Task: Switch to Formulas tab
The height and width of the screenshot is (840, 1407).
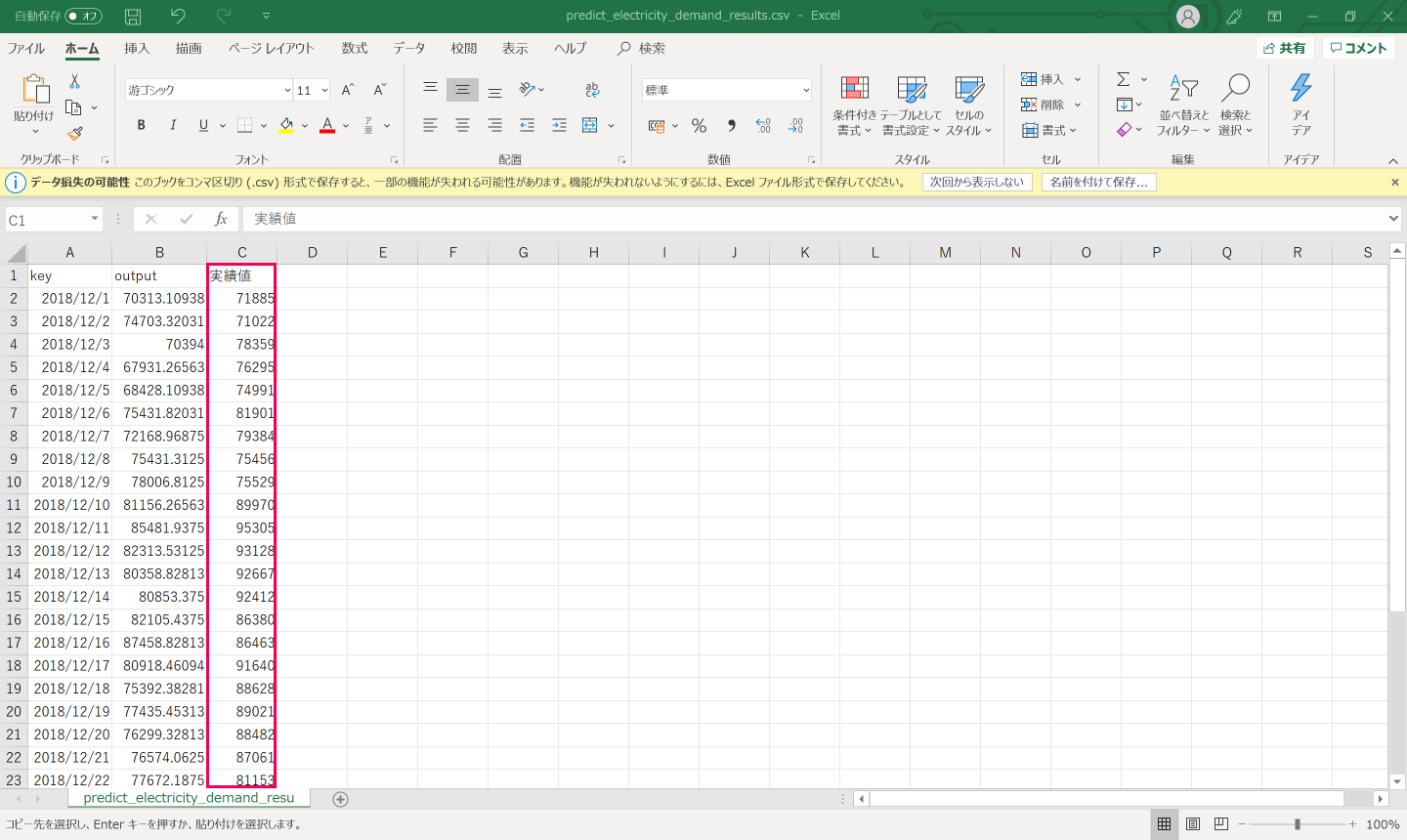Action: pyautogui.click(x=355, y=48)
